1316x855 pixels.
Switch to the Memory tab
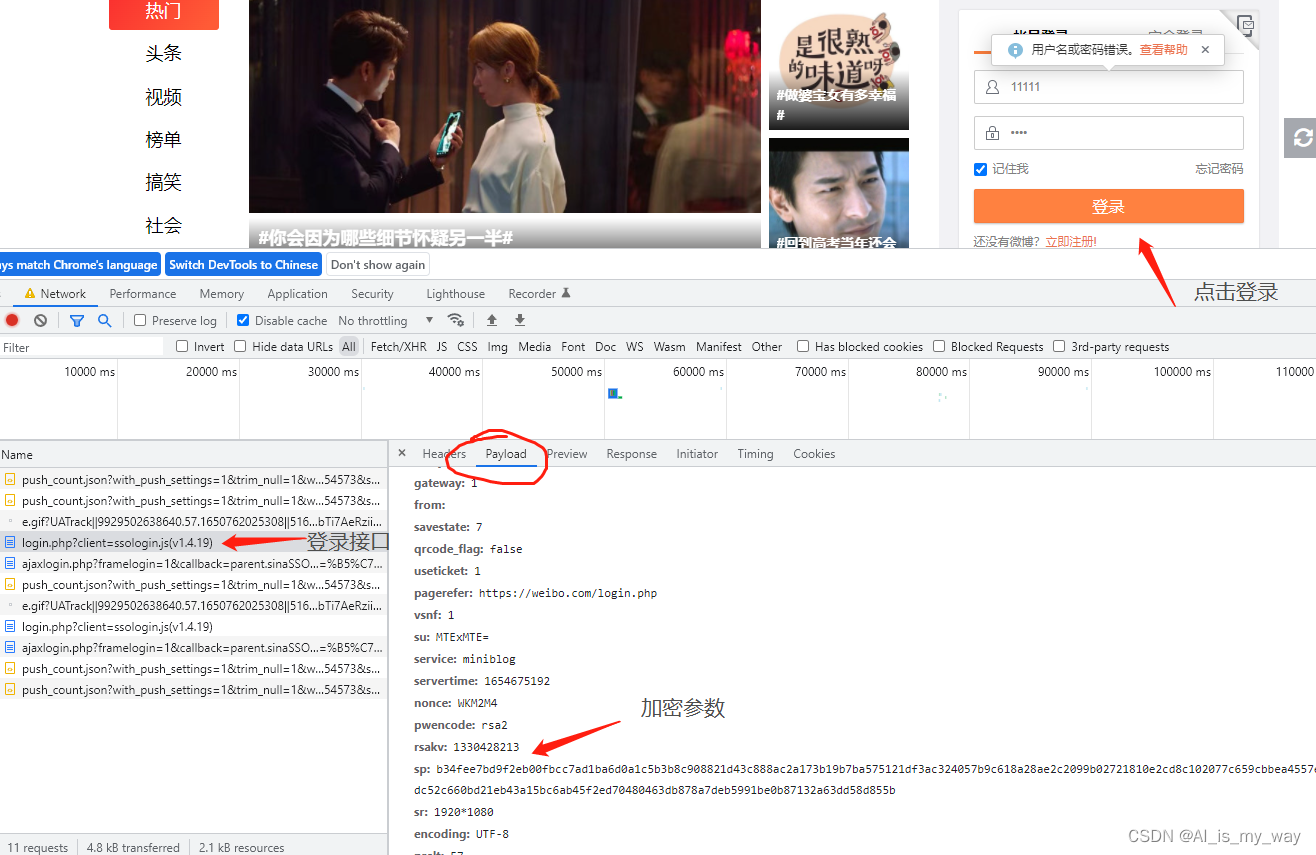(222, 293)
